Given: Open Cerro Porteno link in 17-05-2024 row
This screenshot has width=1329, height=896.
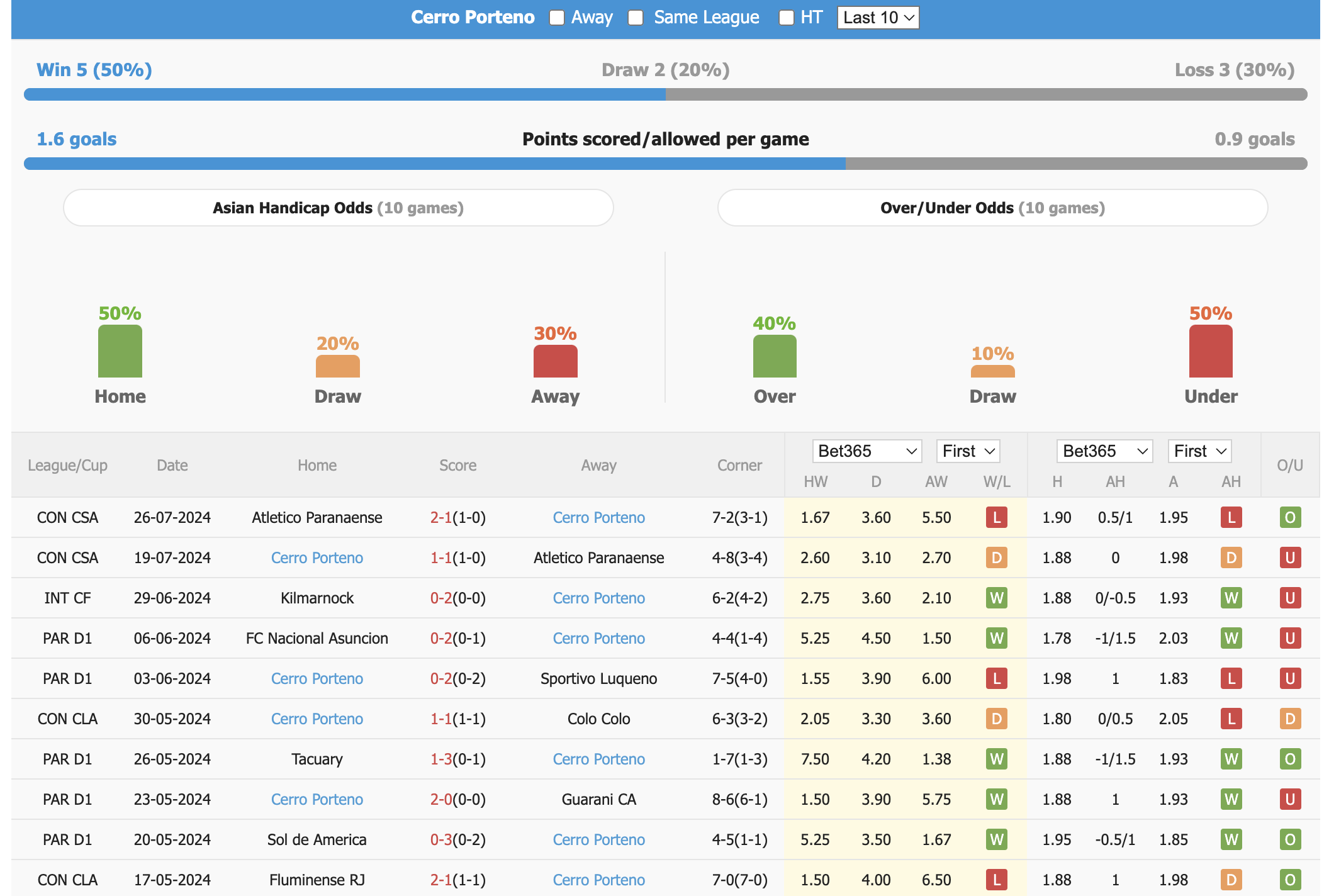Looking at the screenshot, I should [x=598, y=880].
